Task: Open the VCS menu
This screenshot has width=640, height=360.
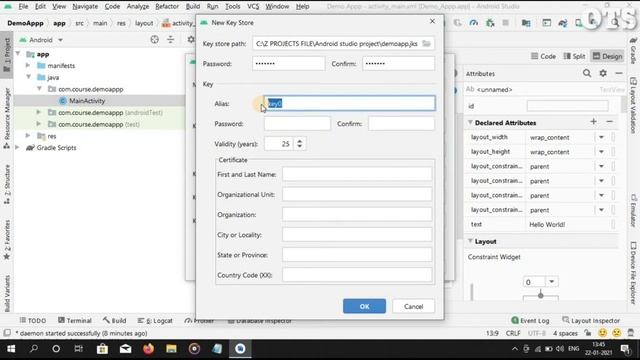Action: 253,7
